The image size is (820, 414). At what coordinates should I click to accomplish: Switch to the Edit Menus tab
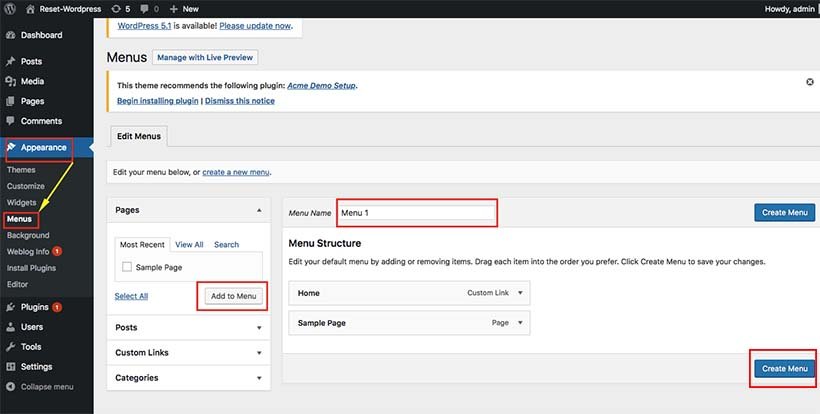(x=139, y=136)
